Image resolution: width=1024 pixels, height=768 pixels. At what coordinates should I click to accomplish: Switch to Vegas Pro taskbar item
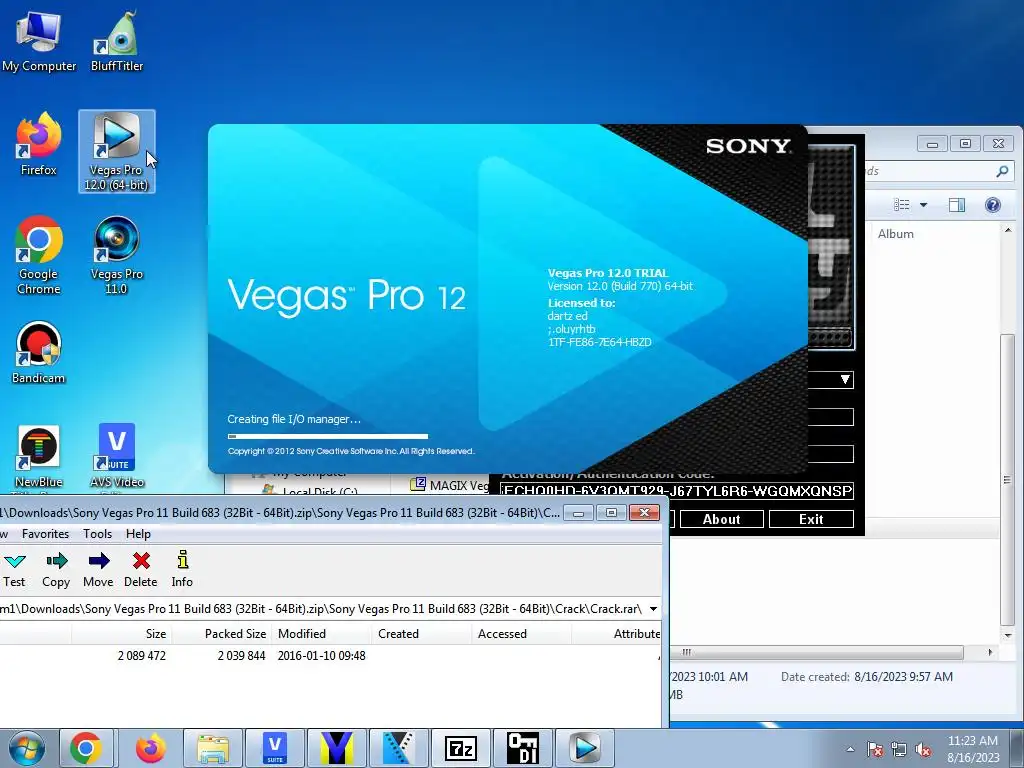point(584,748)
